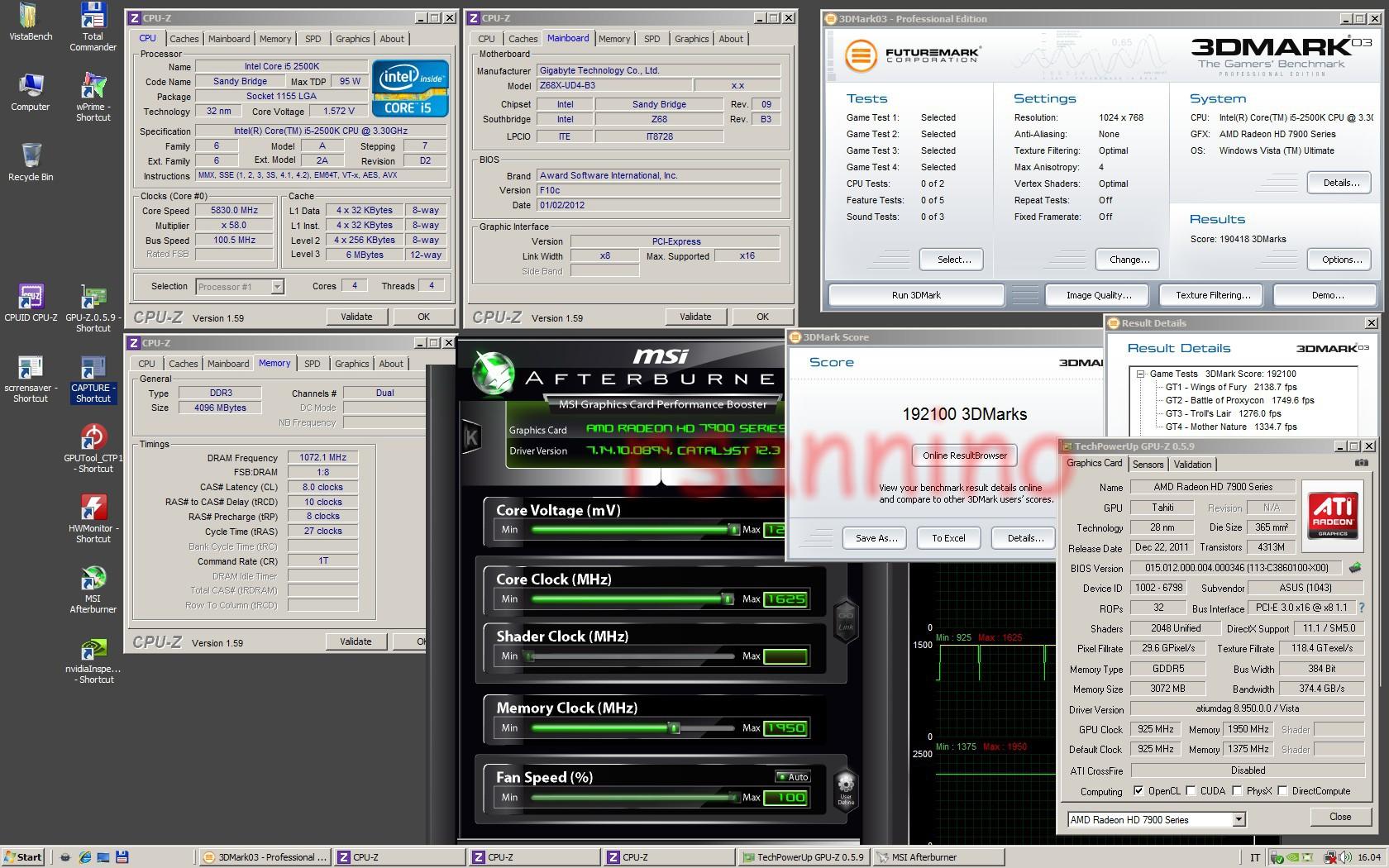Click the GPU-Z BIOS save chip icon
The image size is (1389, 868).
point(1355,568)
